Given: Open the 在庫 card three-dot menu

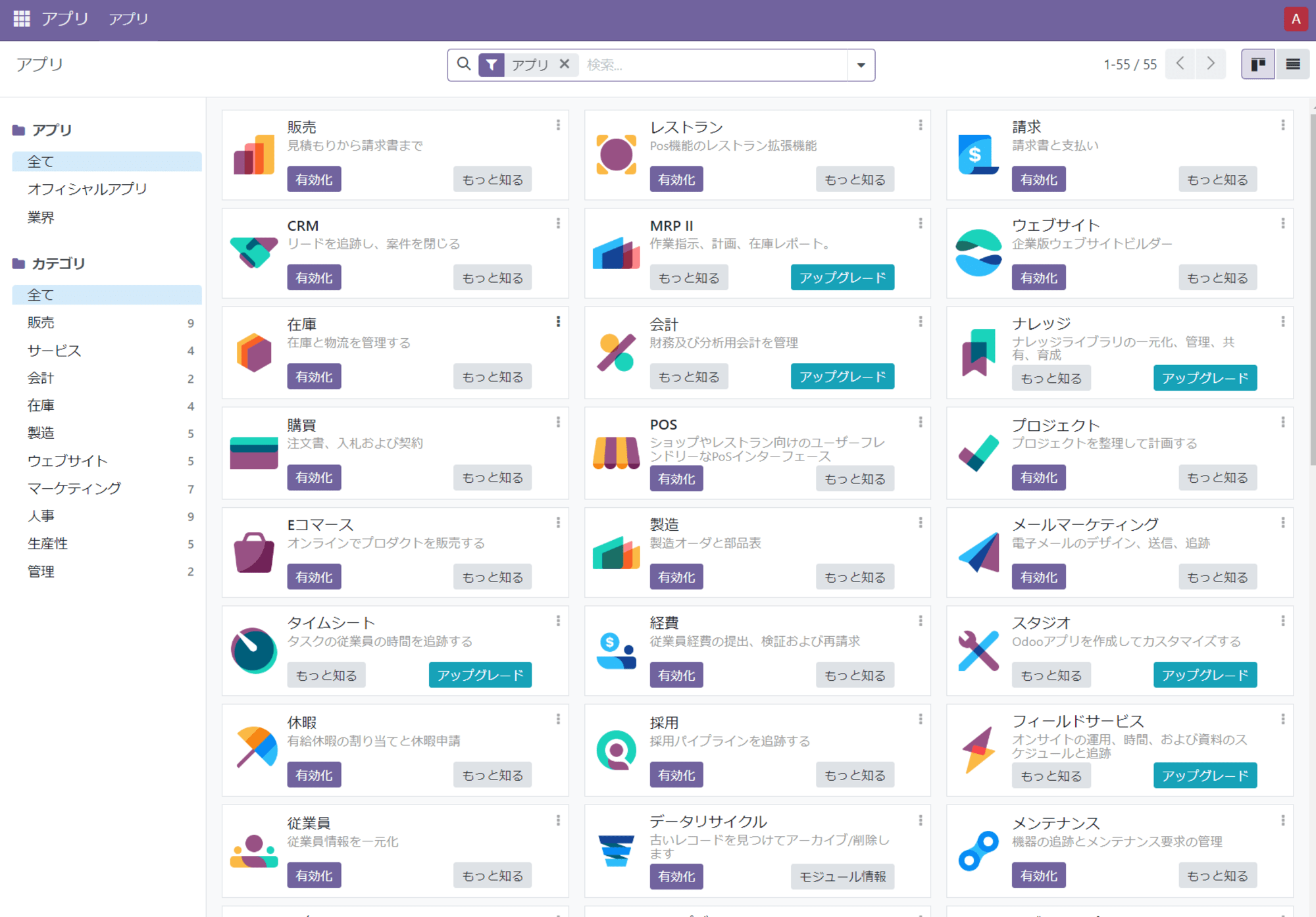Looking at the screenshot, I should [x=558, y=322].
